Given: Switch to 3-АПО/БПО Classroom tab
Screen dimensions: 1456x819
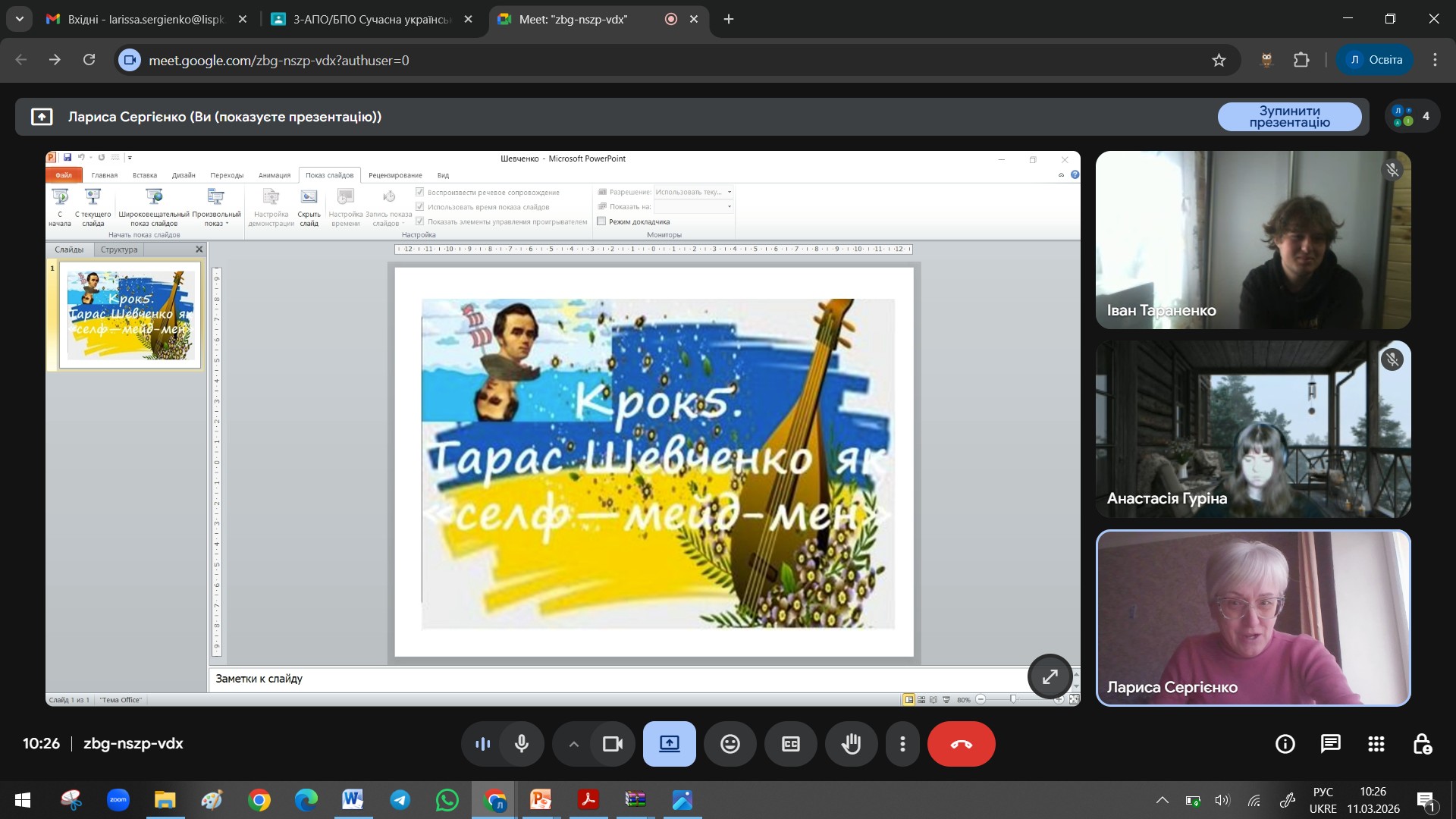Looking at the screenshot, I should pos(370,19).
